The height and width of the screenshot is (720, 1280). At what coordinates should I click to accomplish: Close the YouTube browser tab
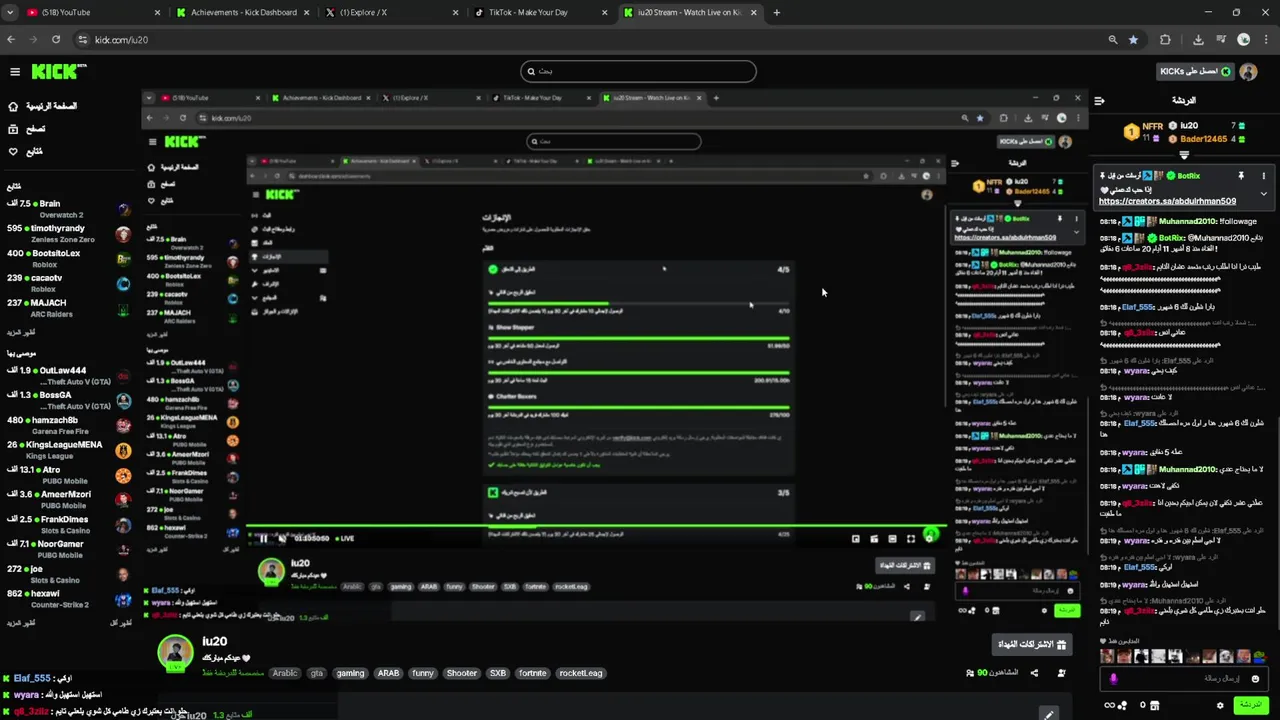[x=157, y=12]
